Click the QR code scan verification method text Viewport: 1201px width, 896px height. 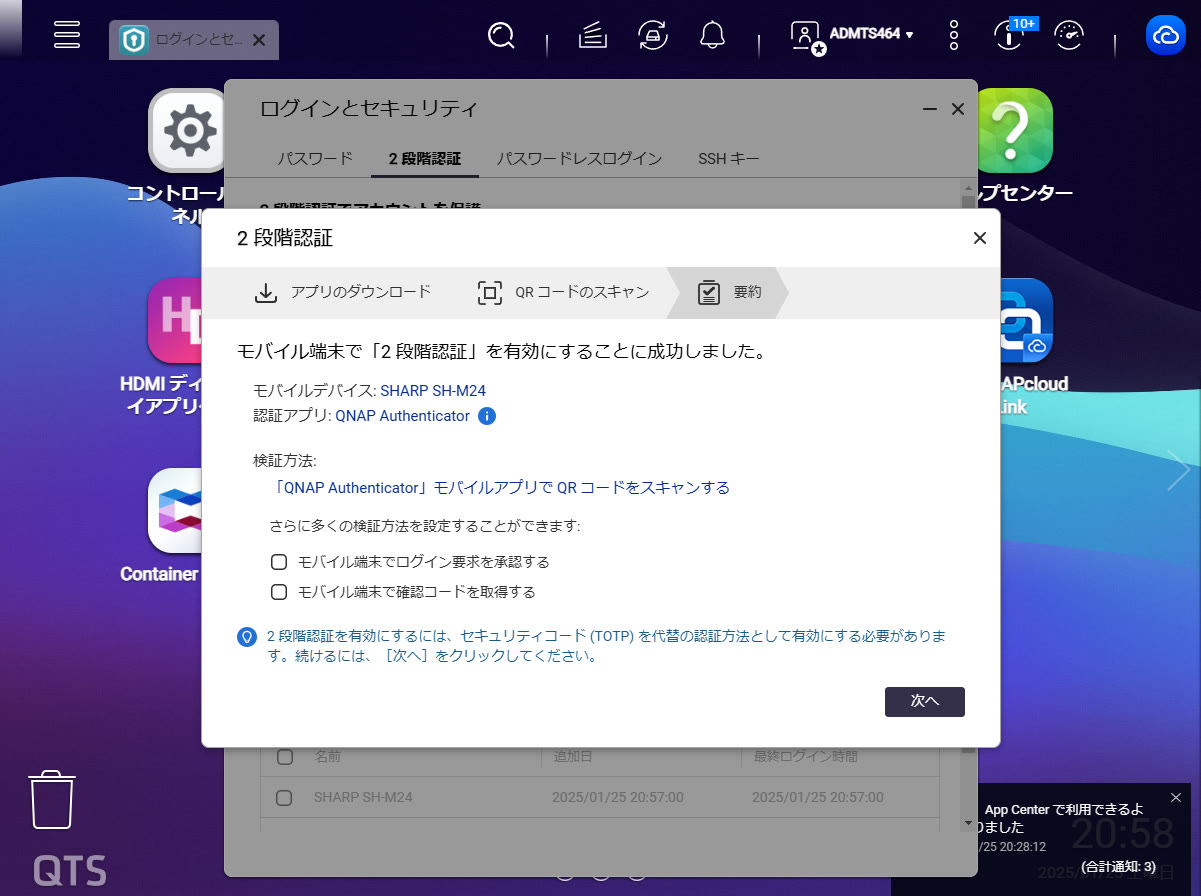[502, 488]
